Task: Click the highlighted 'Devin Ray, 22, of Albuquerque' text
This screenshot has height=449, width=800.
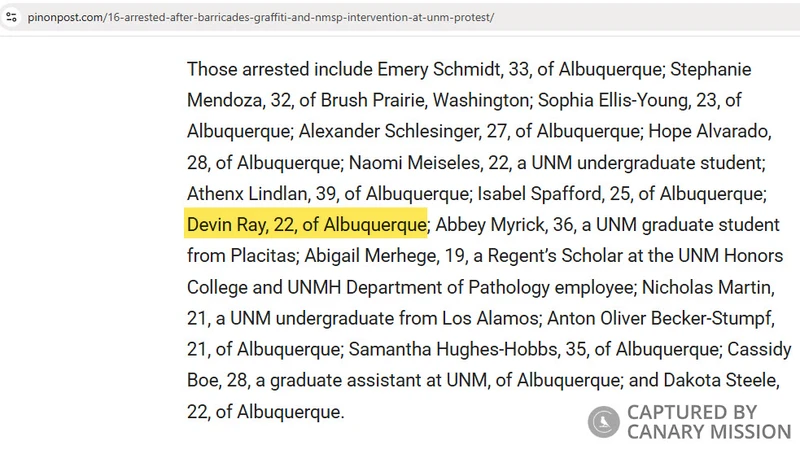Action: [307, 223]
